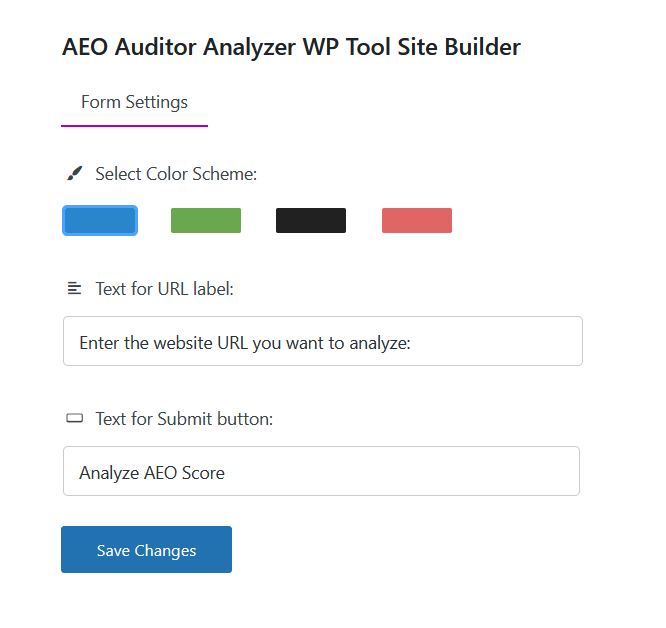Click the AEO Auditor Analyzer page heading

click(291, 47)
